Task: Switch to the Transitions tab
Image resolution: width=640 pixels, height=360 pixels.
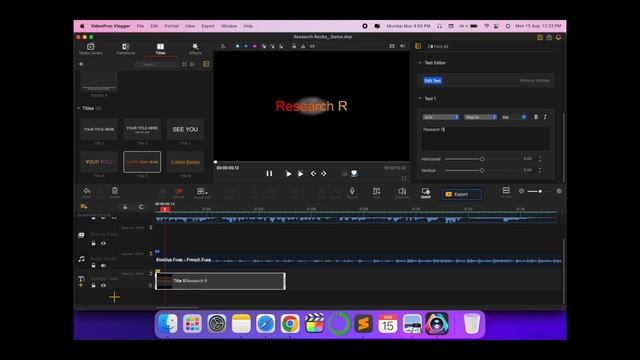Action: [x=126, y=49]
